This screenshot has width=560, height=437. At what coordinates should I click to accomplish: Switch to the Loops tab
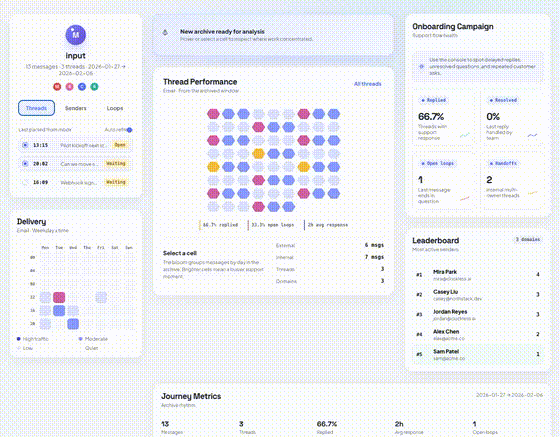[115, 108]
